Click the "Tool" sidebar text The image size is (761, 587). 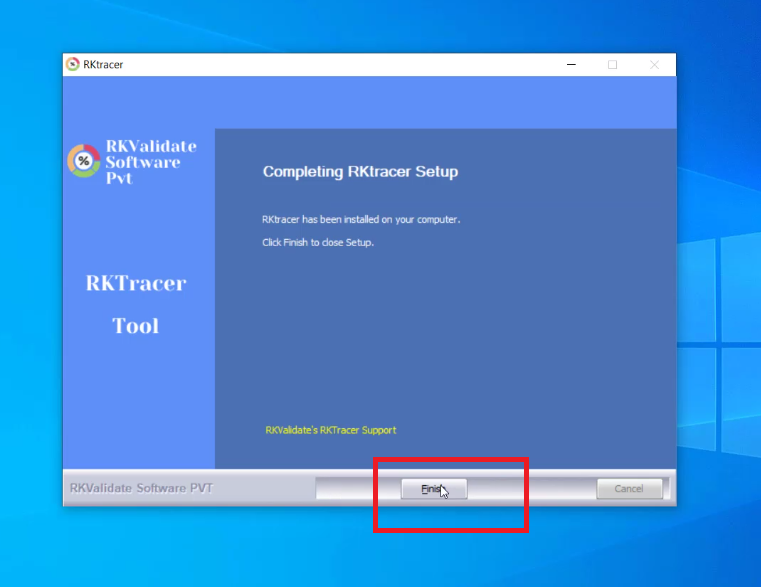[x=135, y=326]
